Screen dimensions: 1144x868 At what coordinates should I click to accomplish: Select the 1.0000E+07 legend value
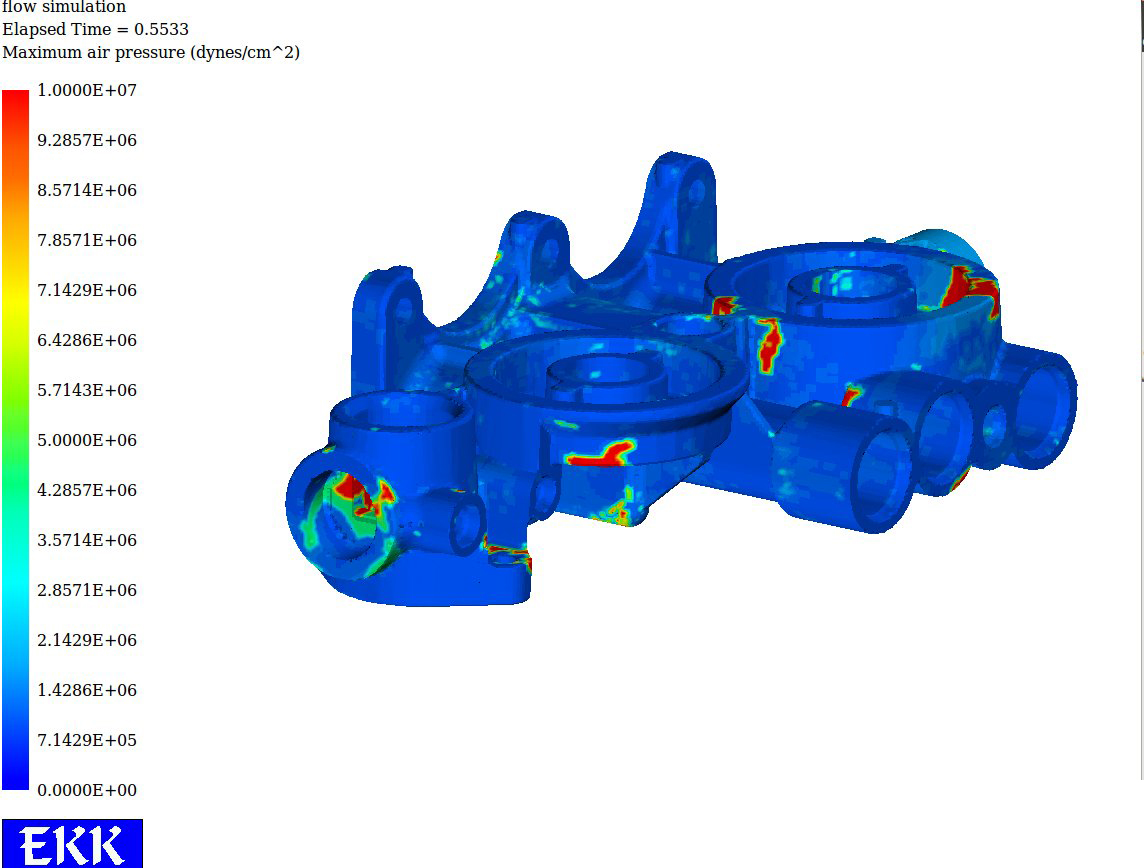(x=87, y=90)
